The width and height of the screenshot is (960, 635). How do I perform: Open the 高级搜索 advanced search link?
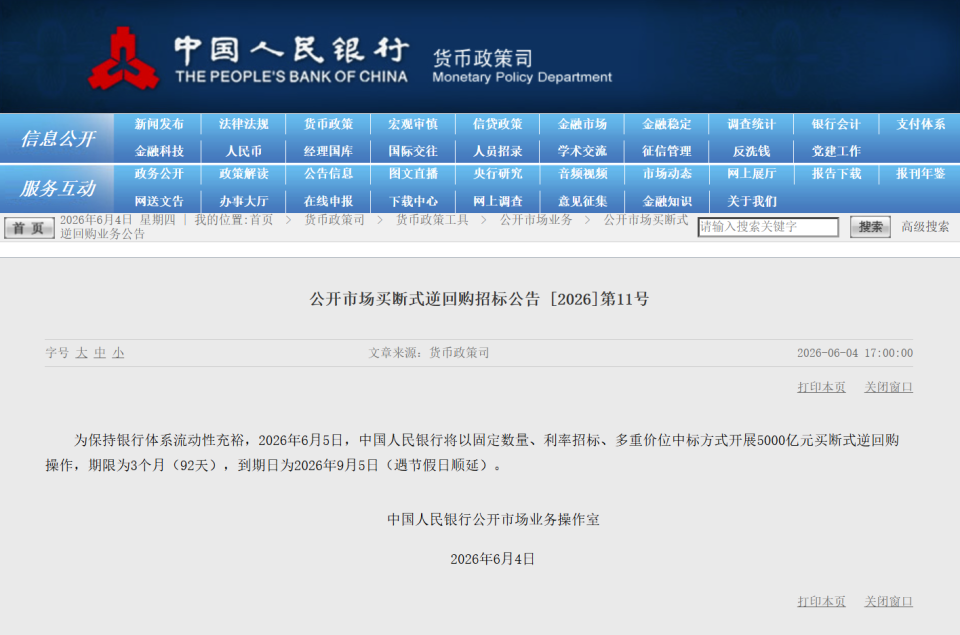(924, 227)
